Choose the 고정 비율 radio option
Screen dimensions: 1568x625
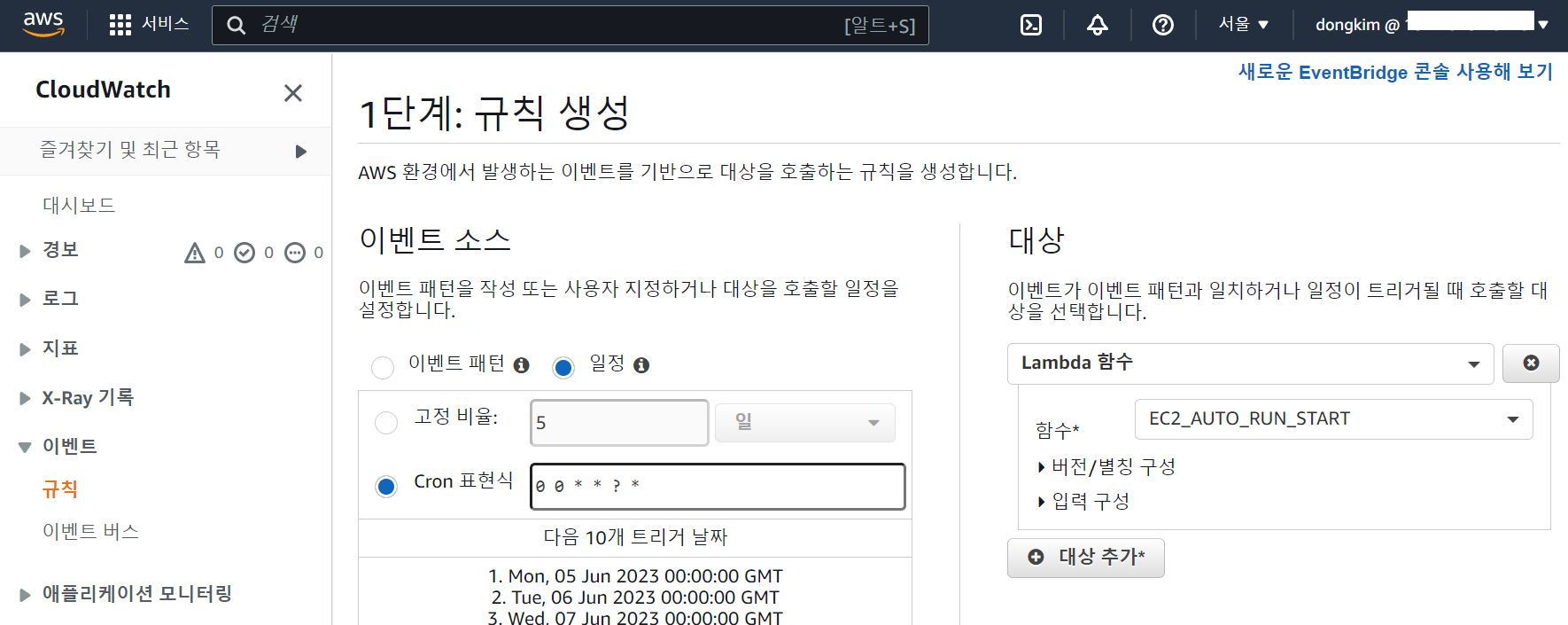386,423
